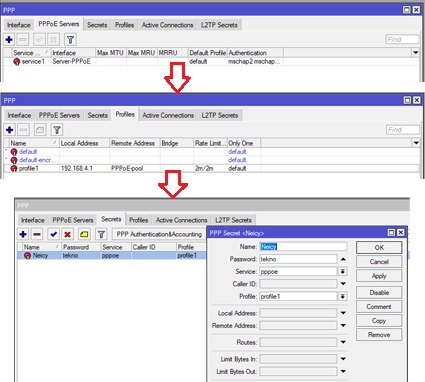The image size is (425, 382).
Task: Disable the secret with red cross icon
Action: click(x=67, y=234)
